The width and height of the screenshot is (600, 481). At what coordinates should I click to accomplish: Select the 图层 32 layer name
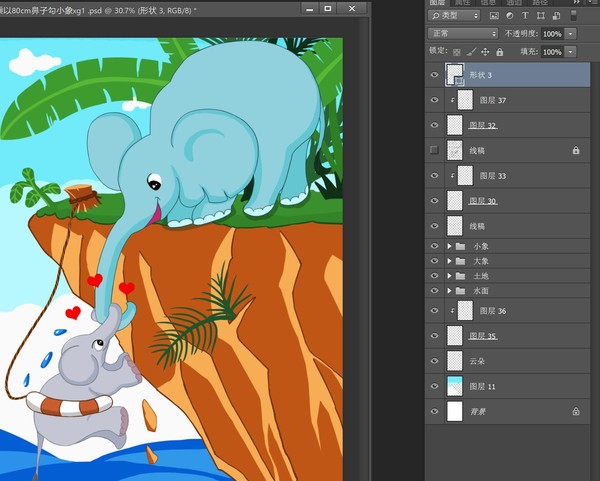(x=483, y=125)
